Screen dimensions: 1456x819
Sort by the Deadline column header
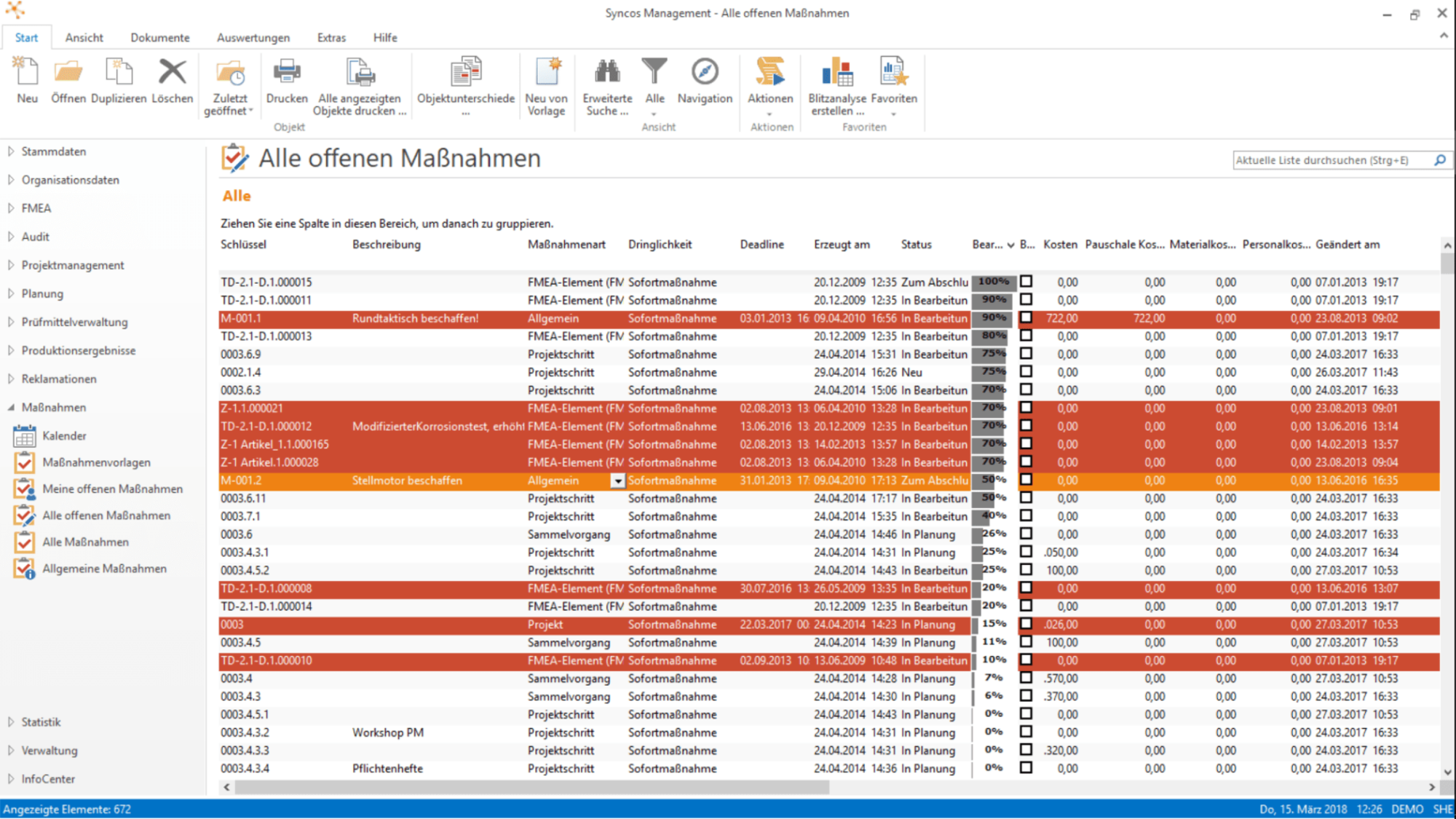pyautogui.click(x=761, y=245)
